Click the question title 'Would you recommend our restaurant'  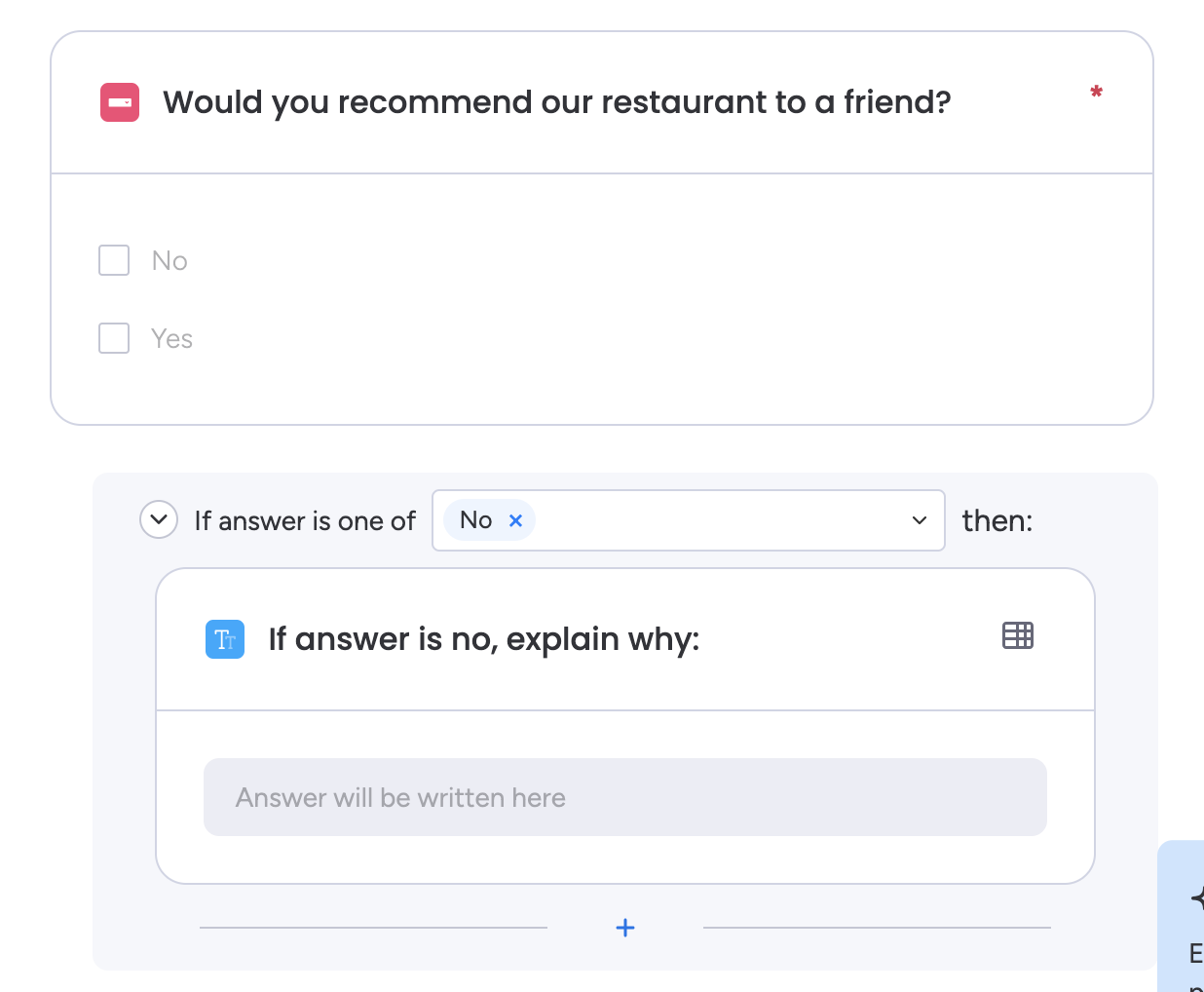(x=557, y=101)
